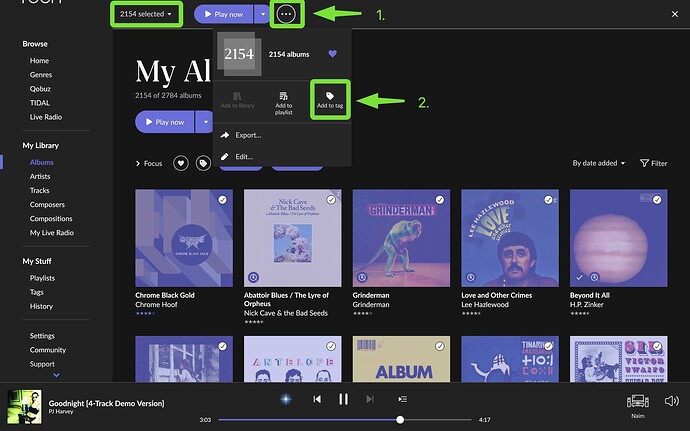
Task: Open Community in the sidebar
Action: pyautogui.click(x=48, y=350)
